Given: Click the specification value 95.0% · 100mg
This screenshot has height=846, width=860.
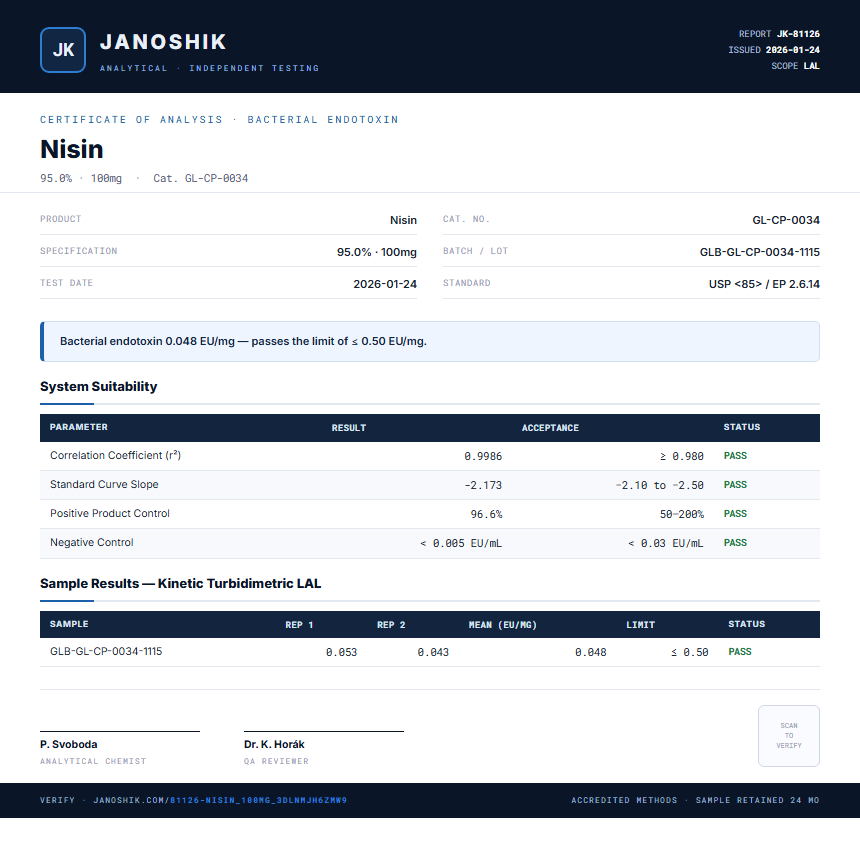Looking at the screenshot, I should (377, 252).
